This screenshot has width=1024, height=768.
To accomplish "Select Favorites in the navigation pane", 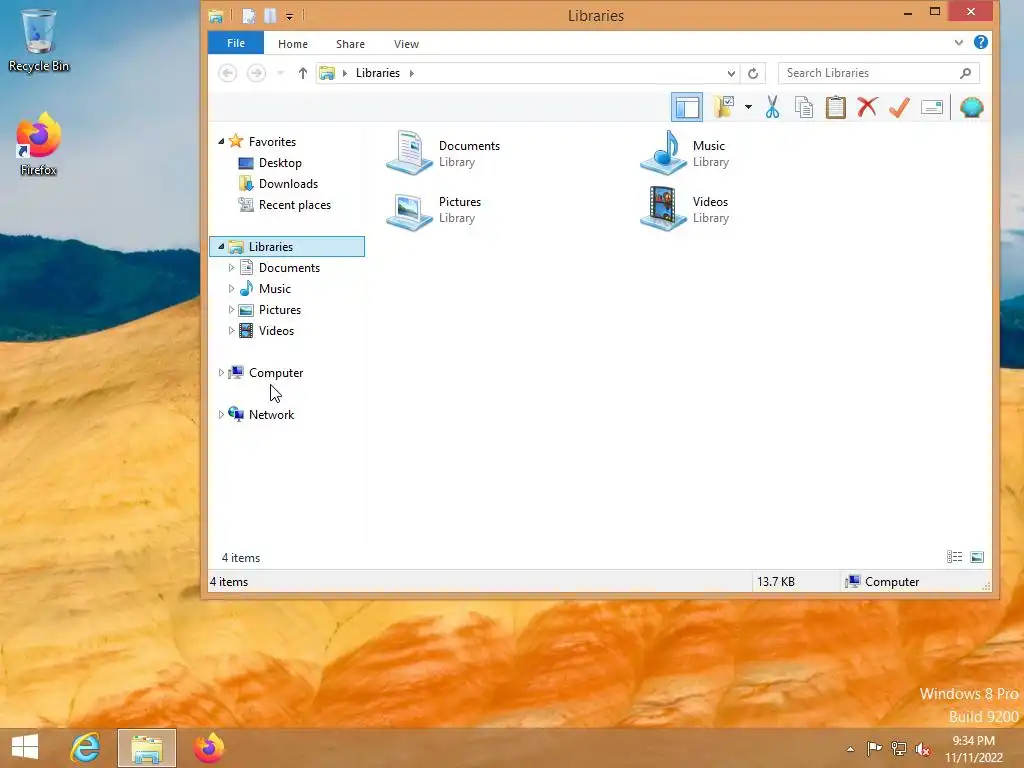I will (x=272, y=142).
